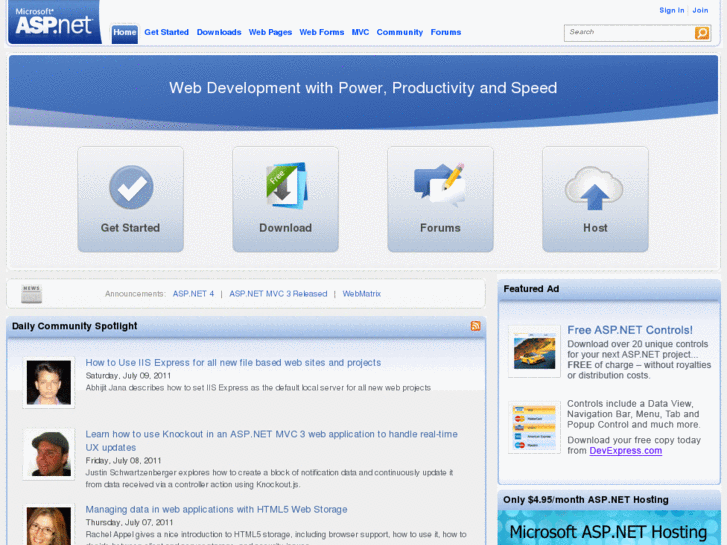The image size is (727, 545).
Task: Select MVC in the navigation bar
Action: click(x=360, y=32)
